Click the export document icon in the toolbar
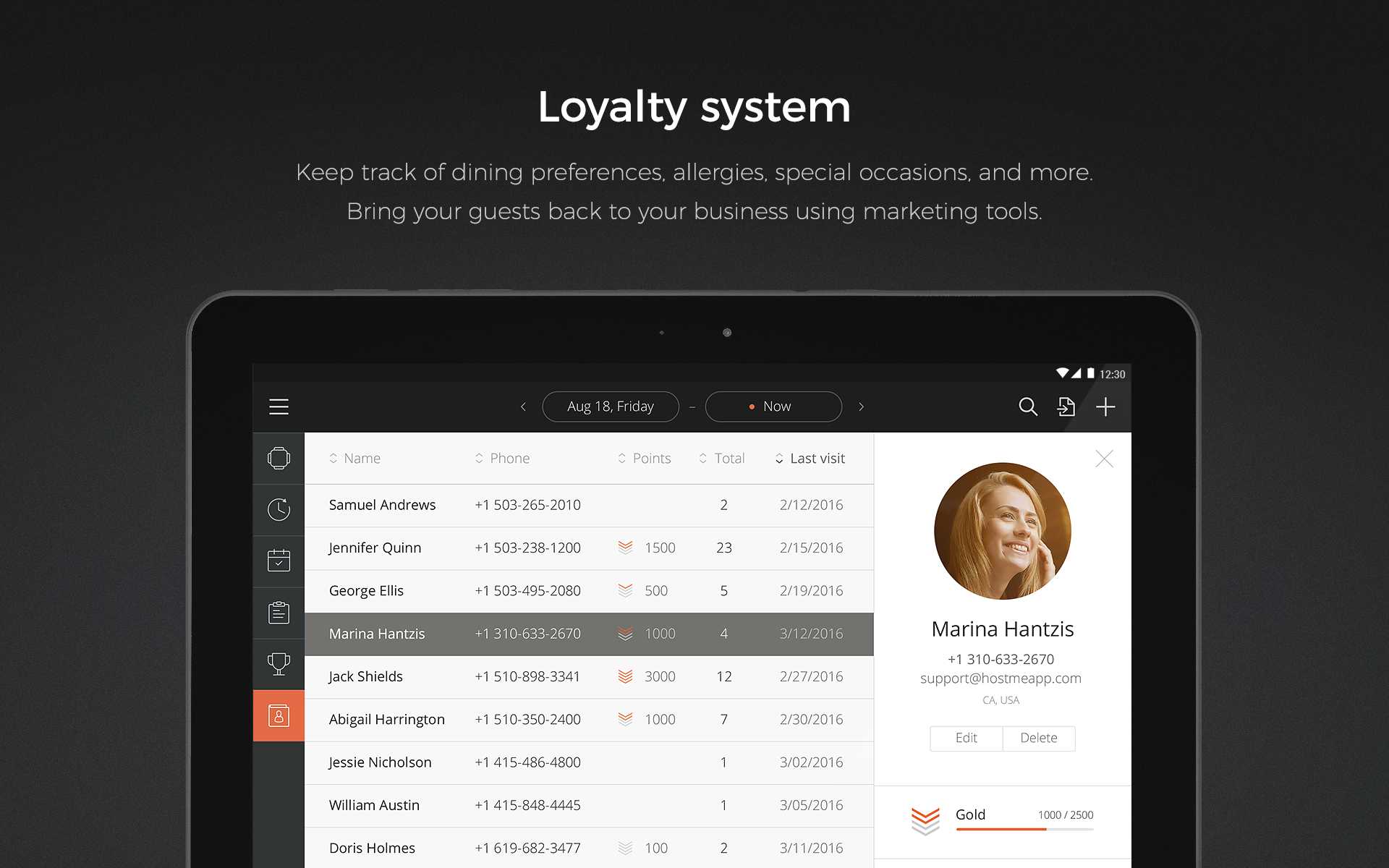The width and height of the screenshot is (1389, 868). point(1066,407)
